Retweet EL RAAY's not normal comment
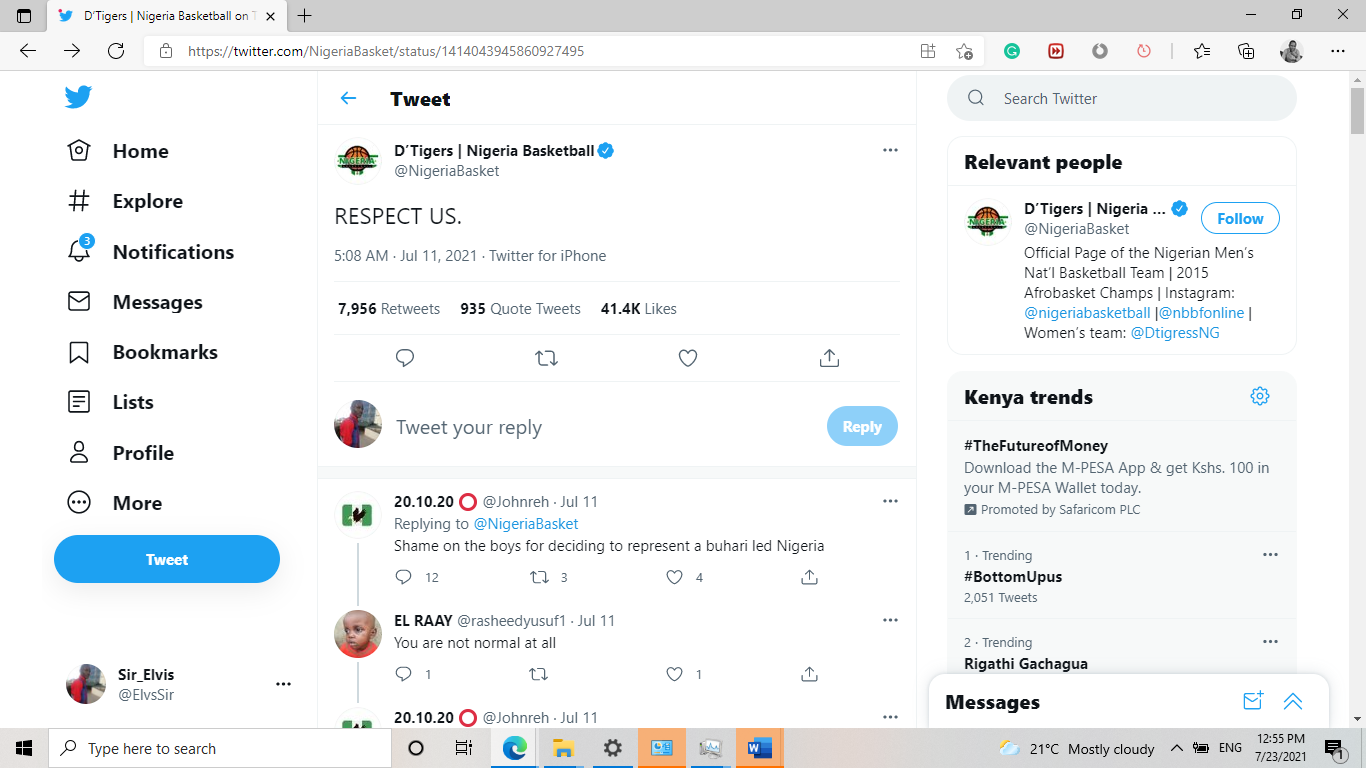1366x768 pixels. click(539, 674)
